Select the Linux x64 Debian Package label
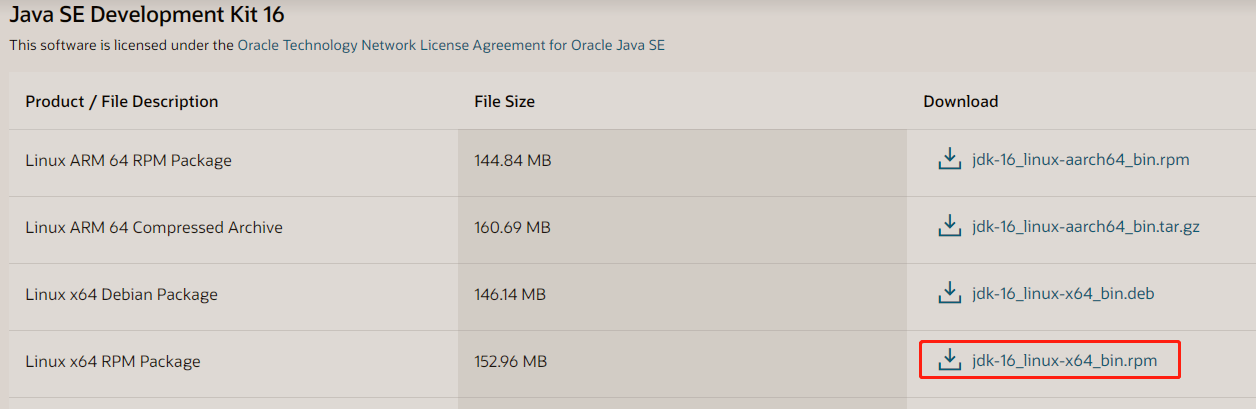Screen dimensions: 1256x409 pyautogui.click(x=121, y=294)
